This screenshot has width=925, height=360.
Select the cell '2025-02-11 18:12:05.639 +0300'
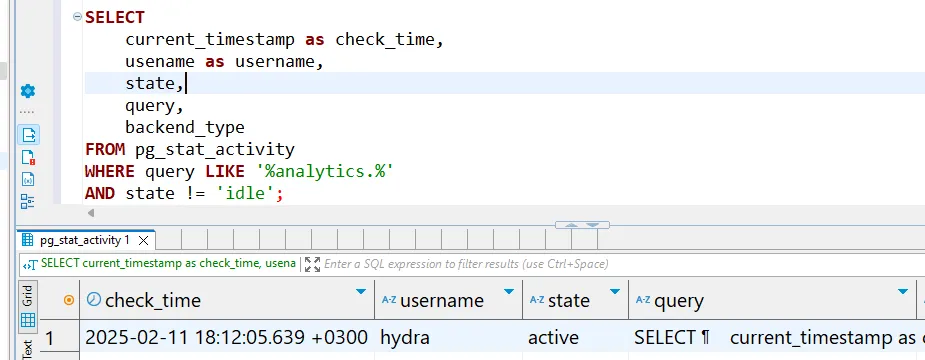click(227, 338)
